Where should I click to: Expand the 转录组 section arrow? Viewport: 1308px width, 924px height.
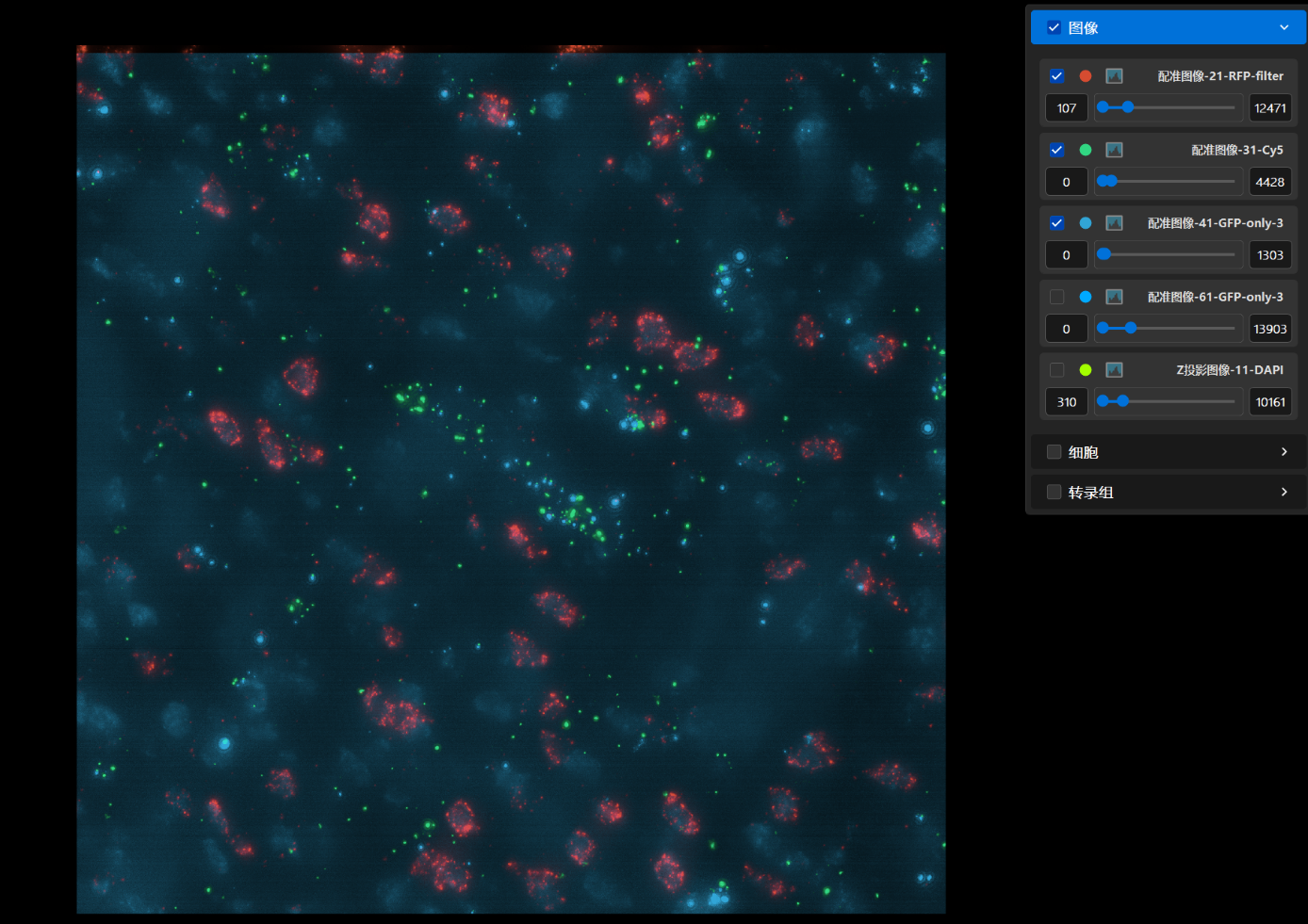point(1283,492)
